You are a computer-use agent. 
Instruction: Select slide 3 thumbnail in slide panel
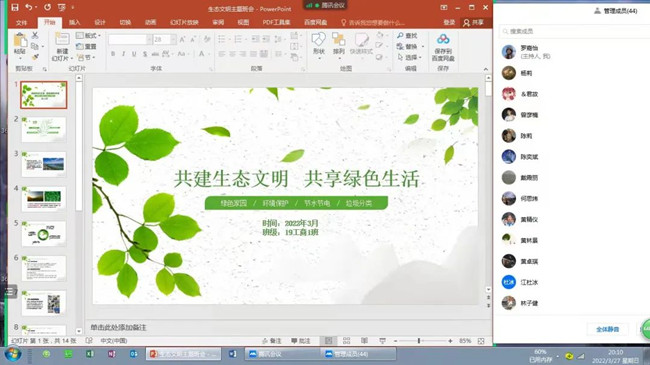(x=44, y=164)
